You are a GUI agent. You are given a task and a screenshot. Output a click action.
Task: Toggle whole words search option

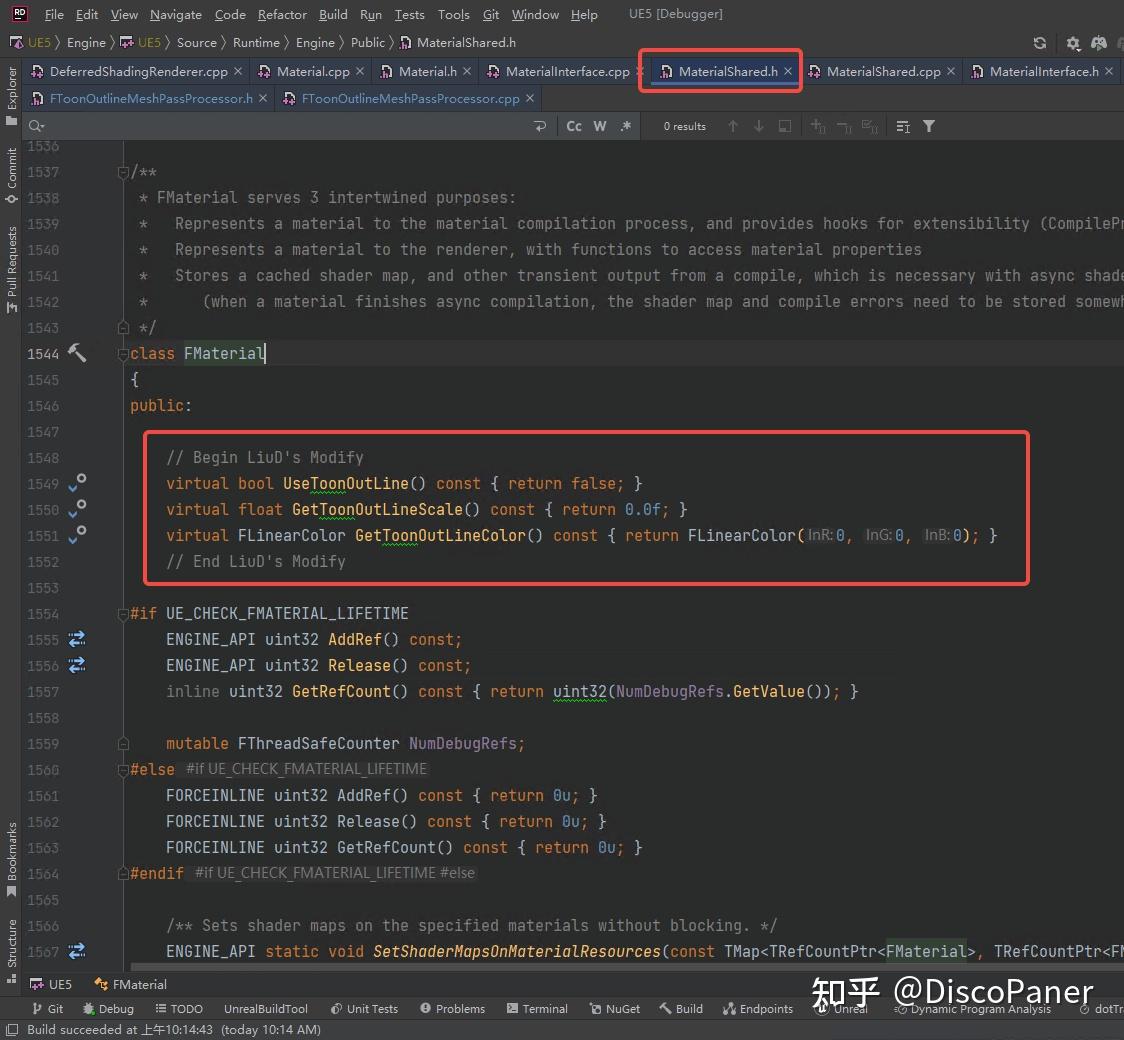[x=599, y=126]
